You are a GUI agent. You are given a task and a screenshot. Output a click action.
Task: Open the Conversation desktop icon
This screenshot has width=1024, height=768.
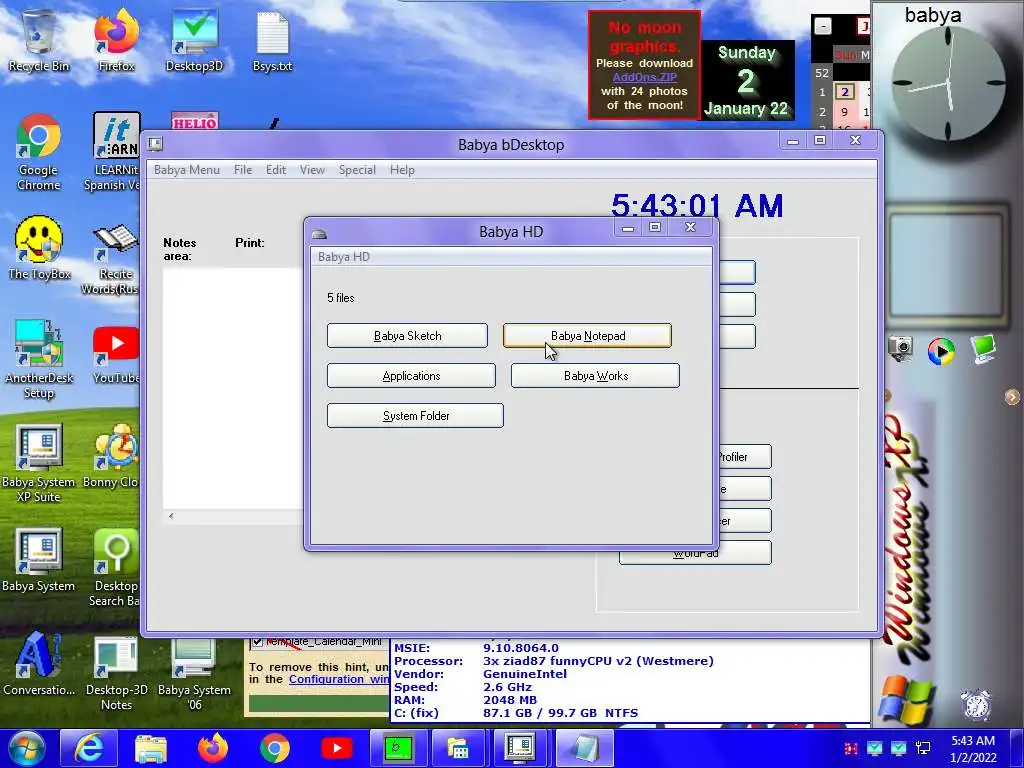(x=39, y=664)
